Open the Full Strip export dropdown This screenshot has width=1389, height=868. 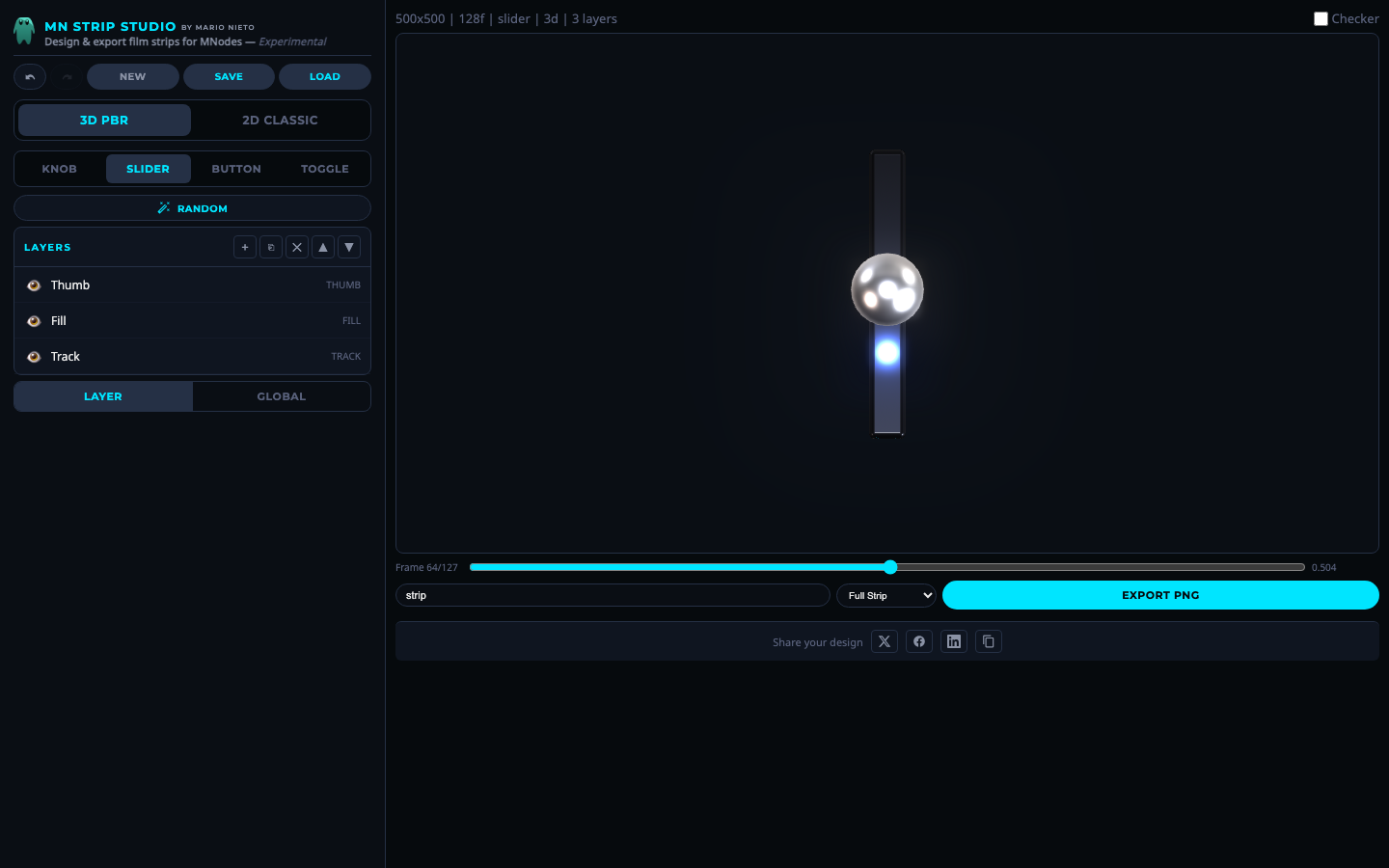coord(885,595)
